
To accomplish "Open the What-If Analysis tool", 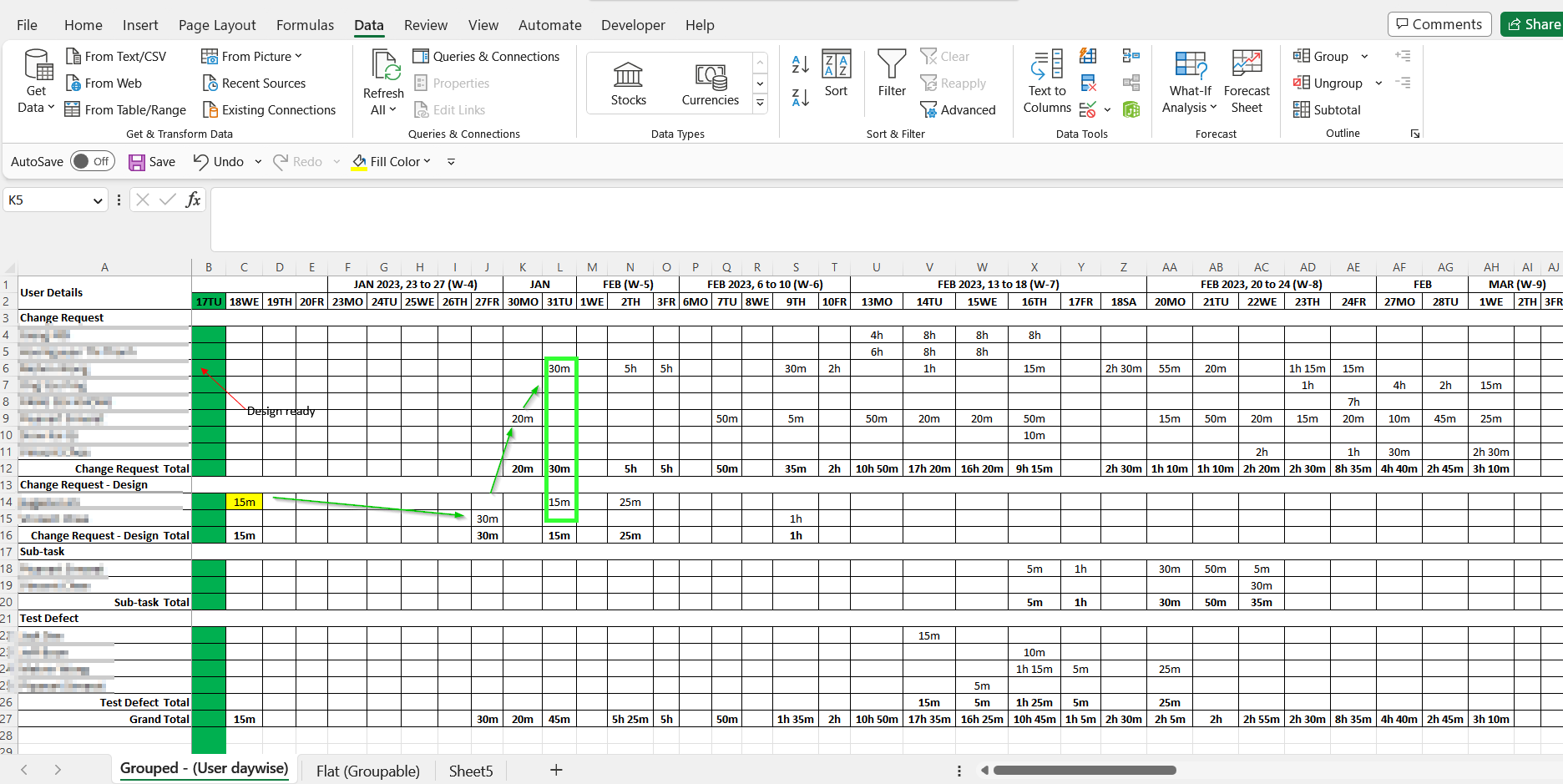I will coord(1189,81).
